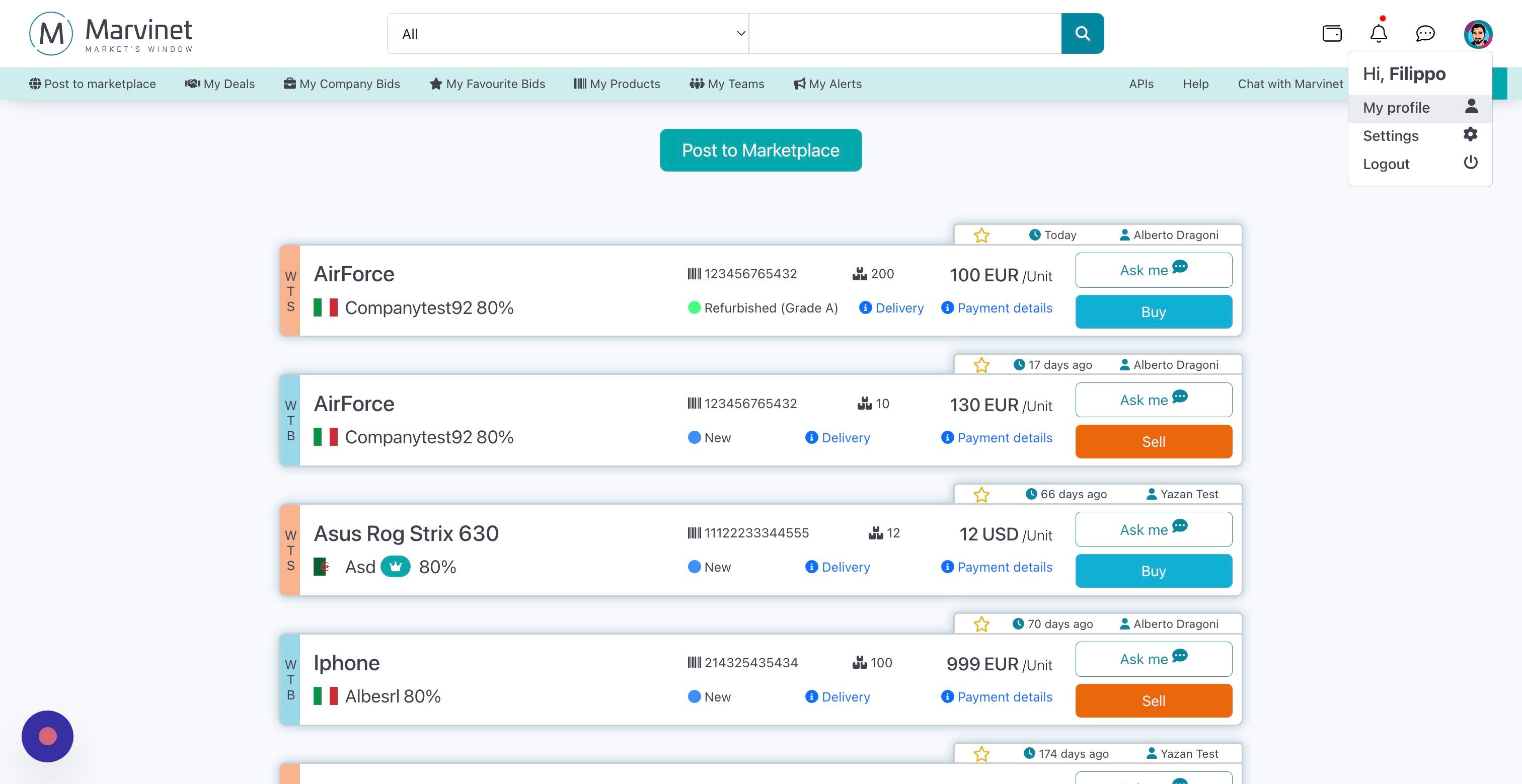Open the All category dropdown
1522x784 pixels.
[568, 34]
